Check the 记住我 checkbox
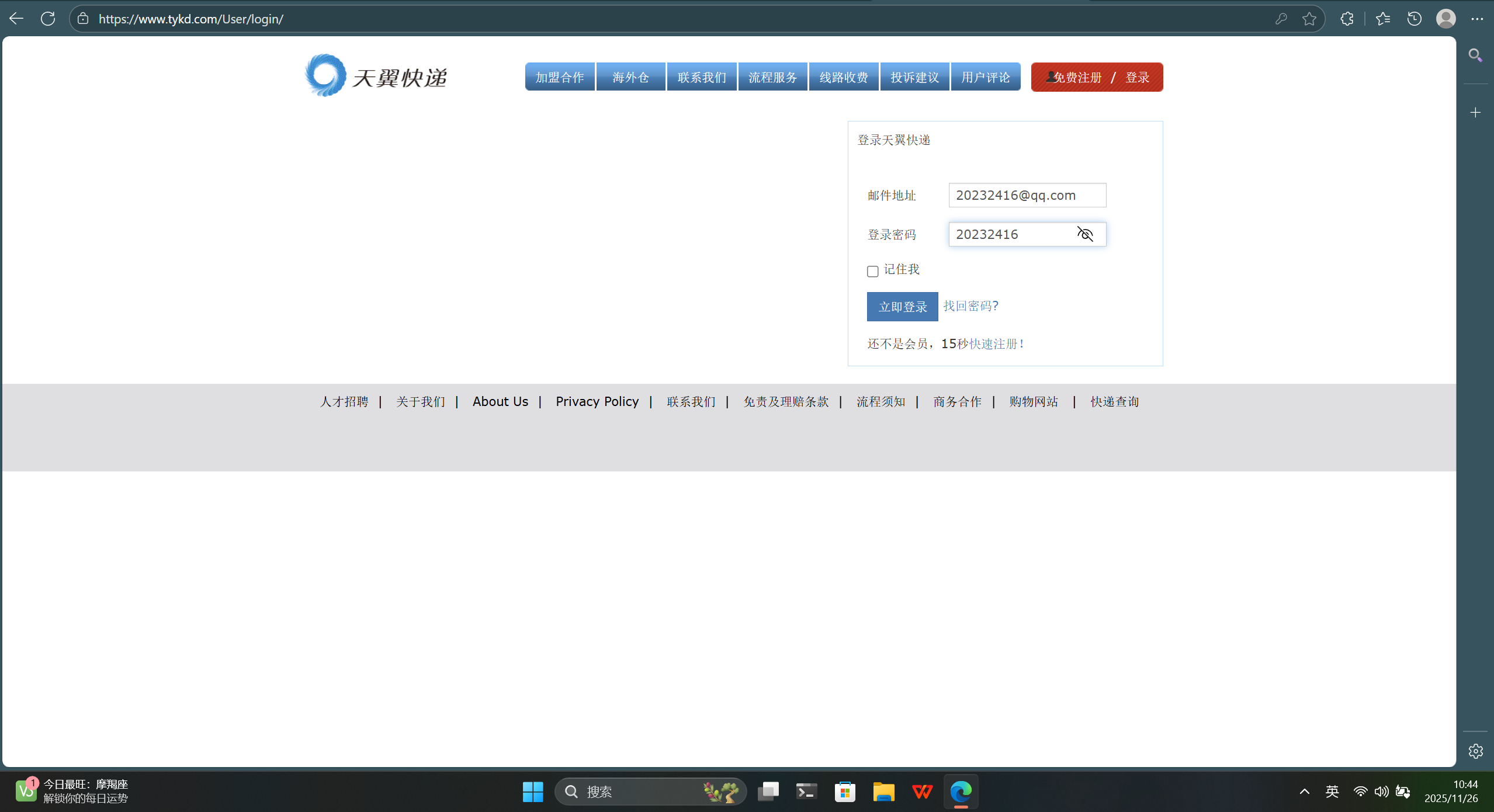Image resolution: width=1494 pixels, height=812 pixels. (x=872, y=271)
